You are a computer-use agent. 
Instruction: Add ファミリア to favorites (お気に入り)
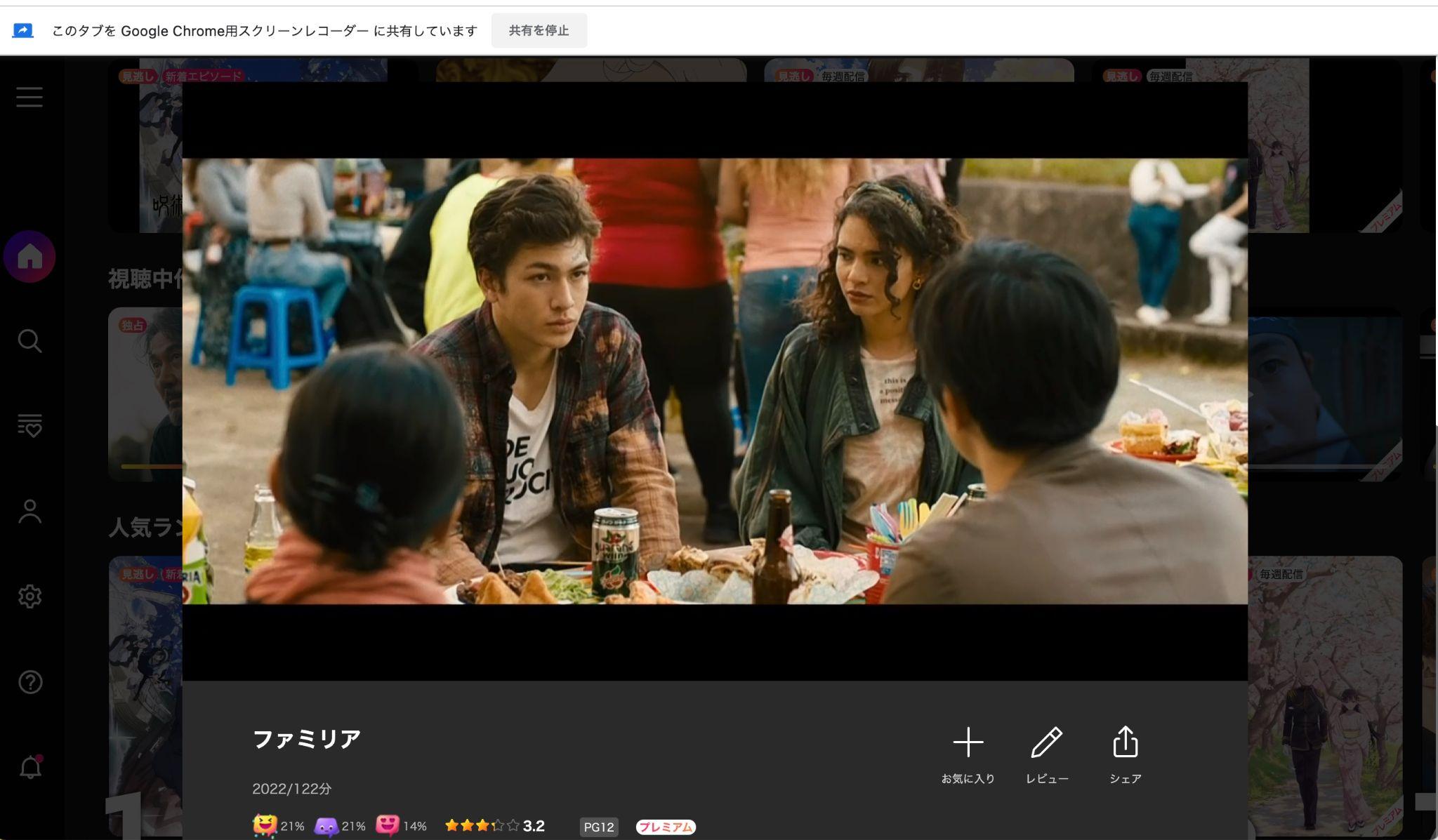[968, 756]
